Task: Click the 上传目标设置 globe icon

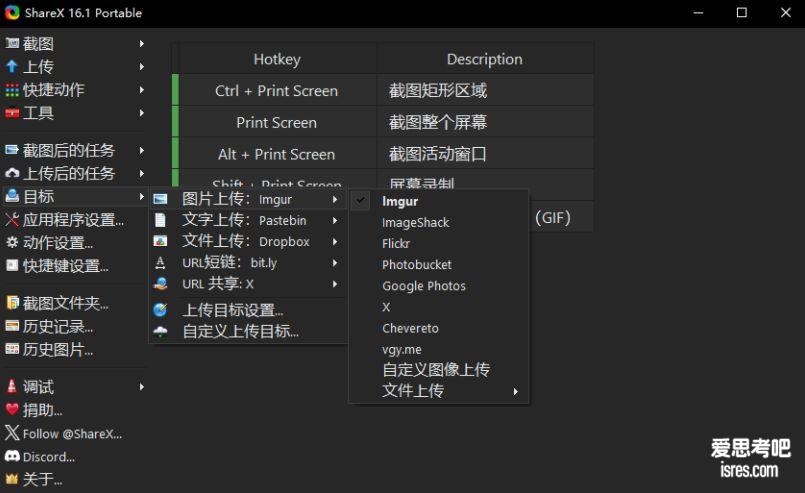Action: click(160, 310)
